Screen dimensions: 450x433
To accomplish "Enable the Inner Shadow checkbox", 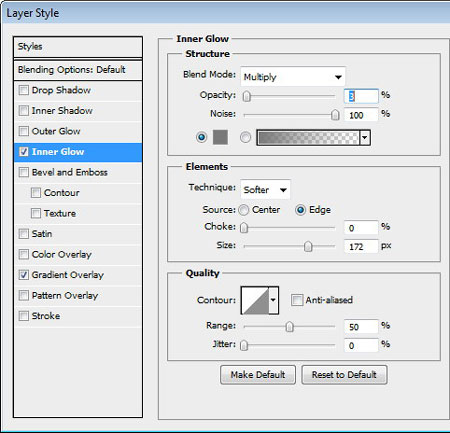I will [24, 110].
